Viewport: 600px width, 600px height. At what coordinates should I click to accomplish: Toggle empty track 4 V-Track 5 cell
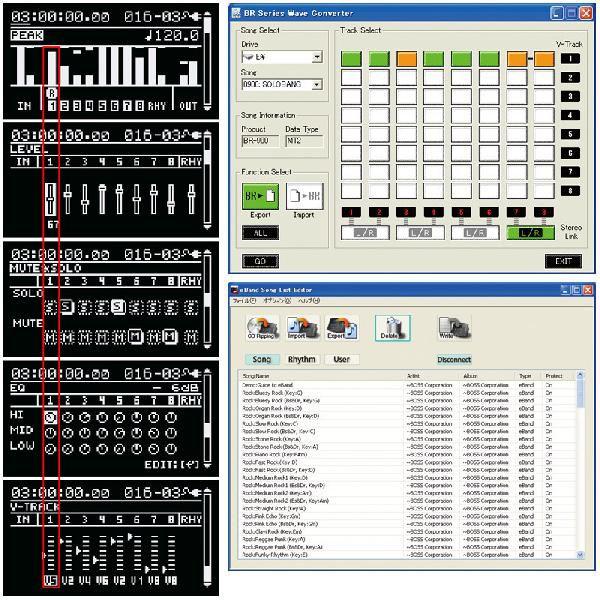(434, 134)
